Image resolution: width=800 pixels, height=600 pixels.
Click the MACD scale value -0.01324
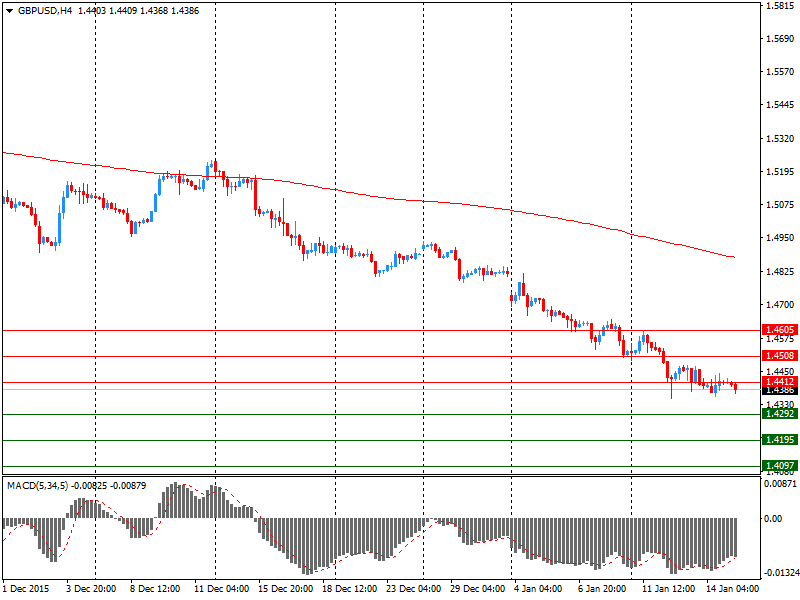point(780,573)
